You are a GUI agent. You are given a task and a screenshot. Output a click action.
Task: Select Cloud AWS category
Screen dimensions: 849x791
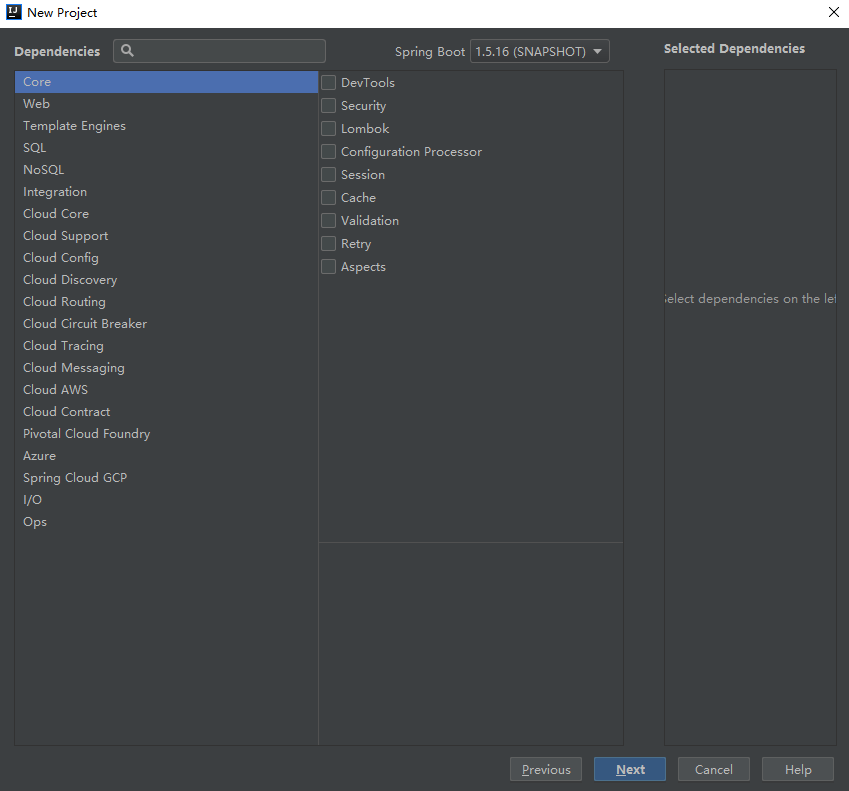[x=166, y=390]
